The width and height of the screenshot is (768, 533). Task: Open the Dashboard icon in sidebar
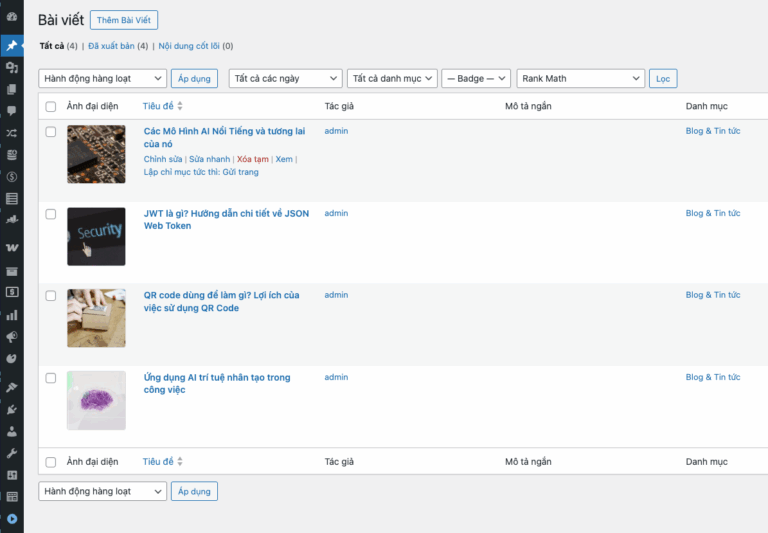click(x=11, y=17)
